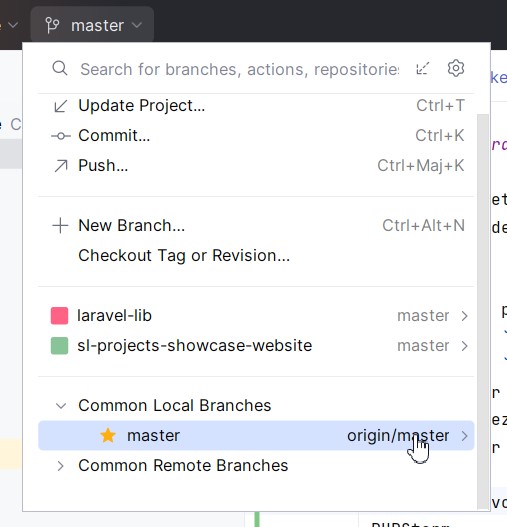Click the Update Project arrow icon

point(61,106)
